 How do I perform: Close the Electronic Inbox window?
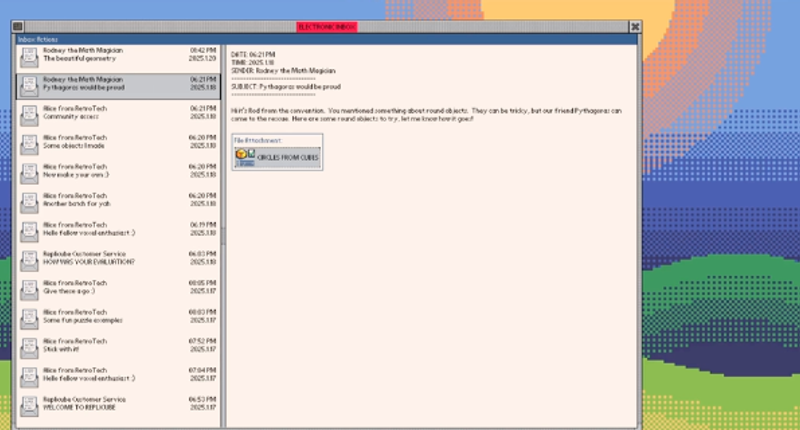coord(635,27)
